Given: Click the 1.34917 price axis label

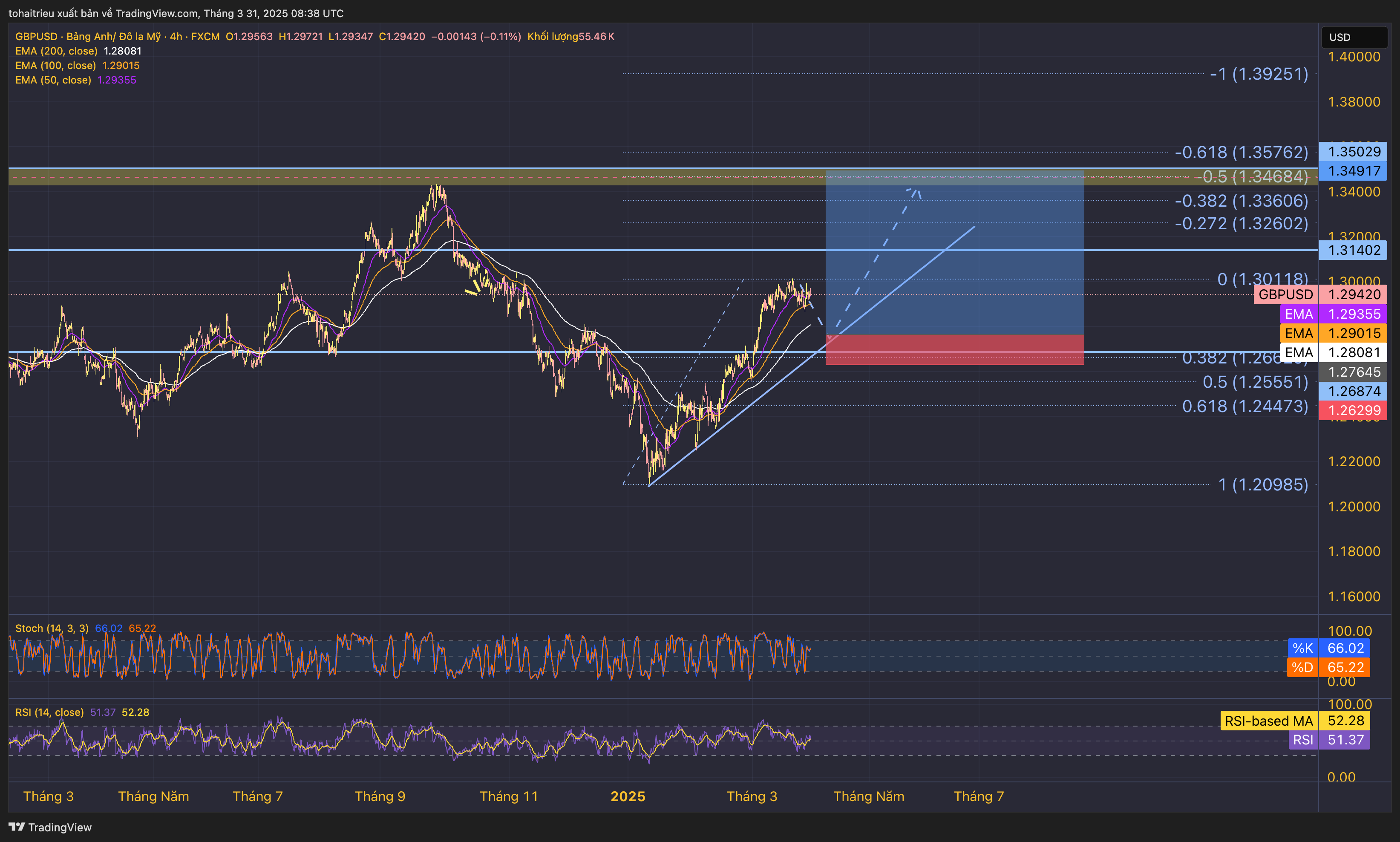Looking at the screenshot, I should [x=1353, y=171].
